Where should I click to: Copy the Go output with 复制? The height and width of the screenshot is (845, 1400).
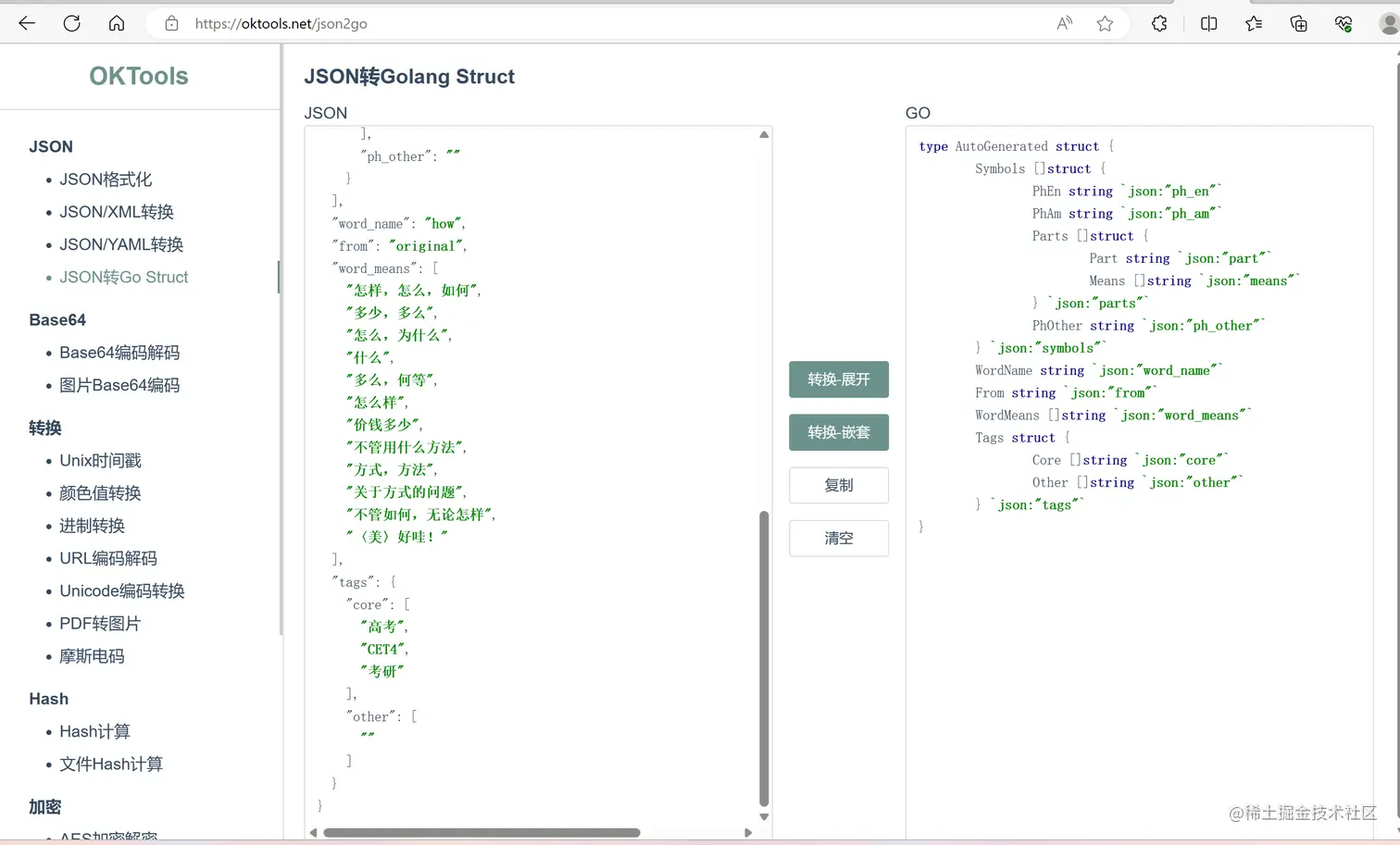point(839,485)
